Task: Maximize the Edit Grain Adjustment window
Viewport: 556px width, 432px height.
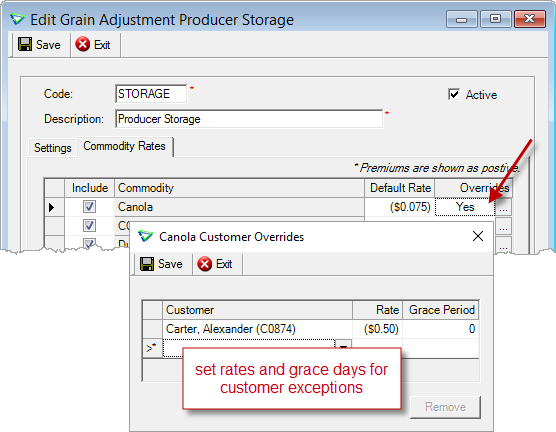Action: [x=495, y=19]
